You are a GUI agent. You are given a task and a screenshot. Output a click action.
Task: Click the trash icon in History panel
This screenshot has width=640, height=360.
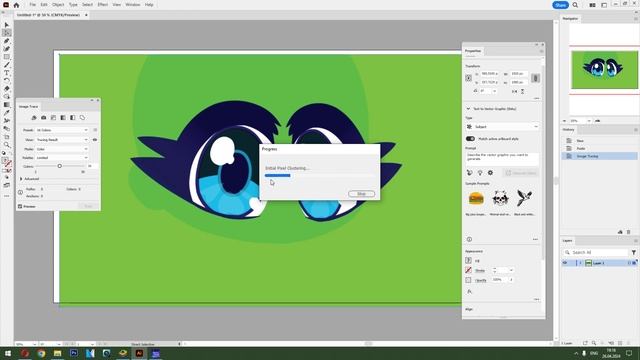629,232
